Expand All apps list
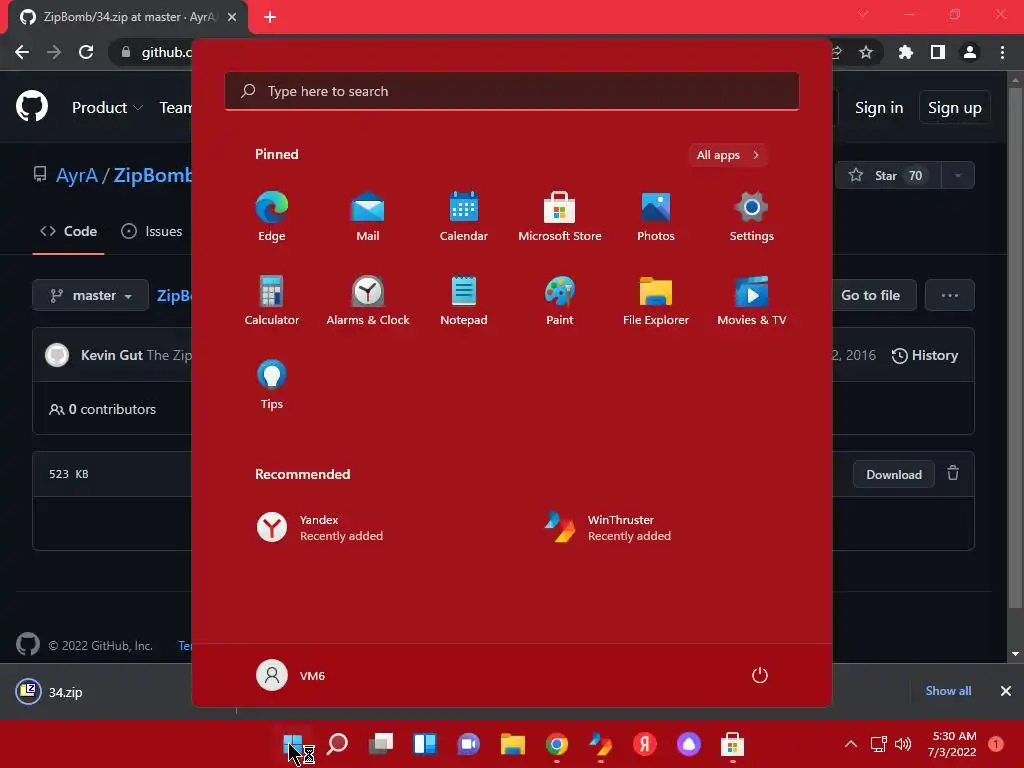The image size is (1024, 768). click(728, 155)
